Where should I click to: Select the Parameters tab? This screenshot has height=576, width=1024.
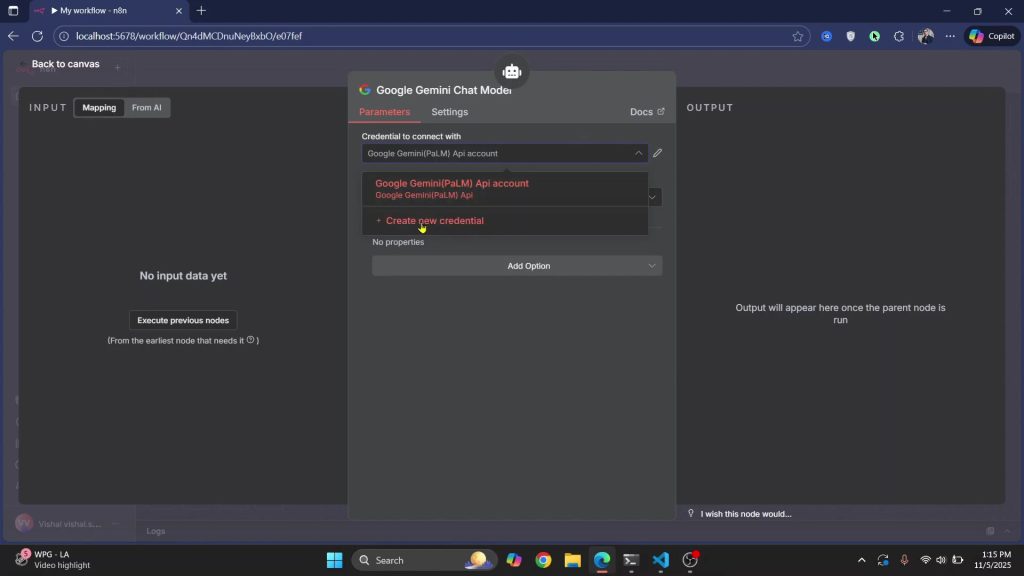coord(384,112)
